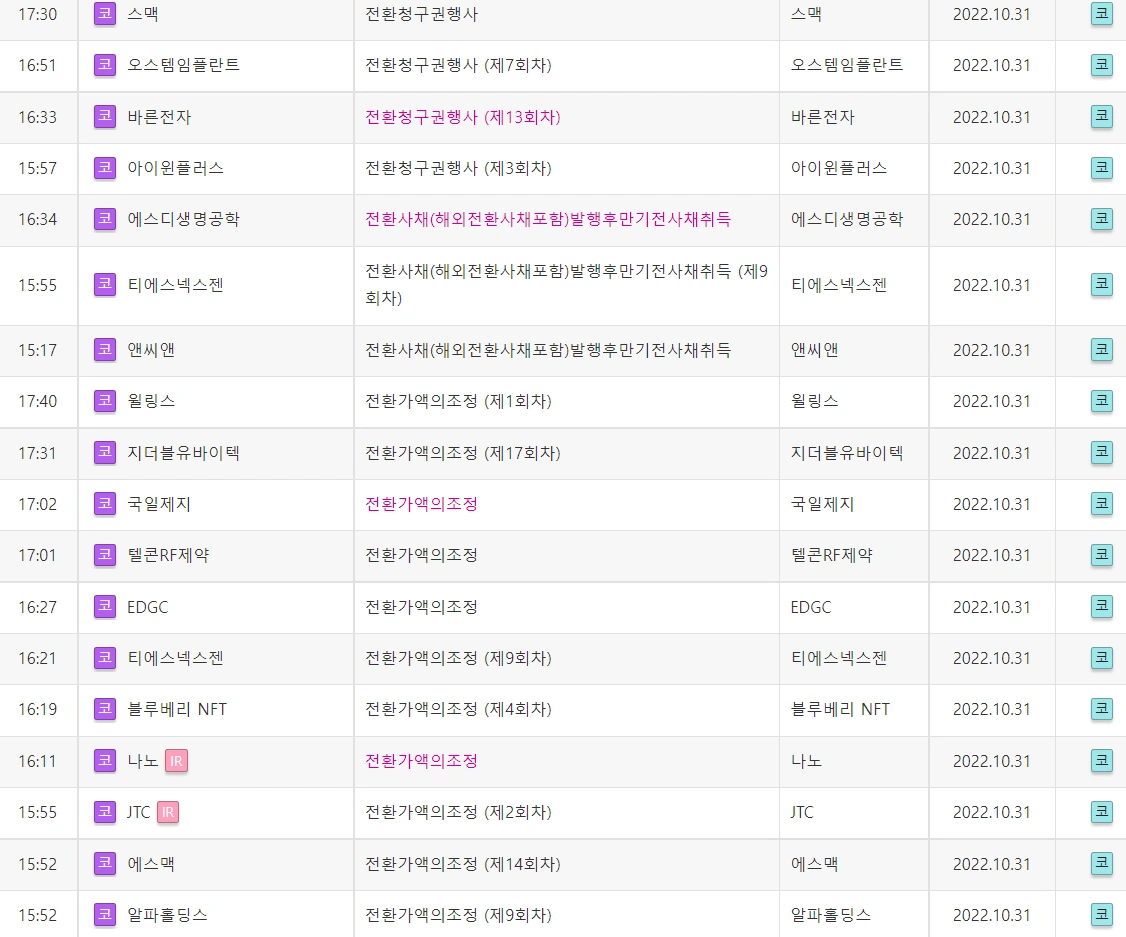The height and width of the screenshot is (937, 1126).
Task: Open 전환청구권행사 (제7회차) disclosure
Action: click(x=458, y=65)
